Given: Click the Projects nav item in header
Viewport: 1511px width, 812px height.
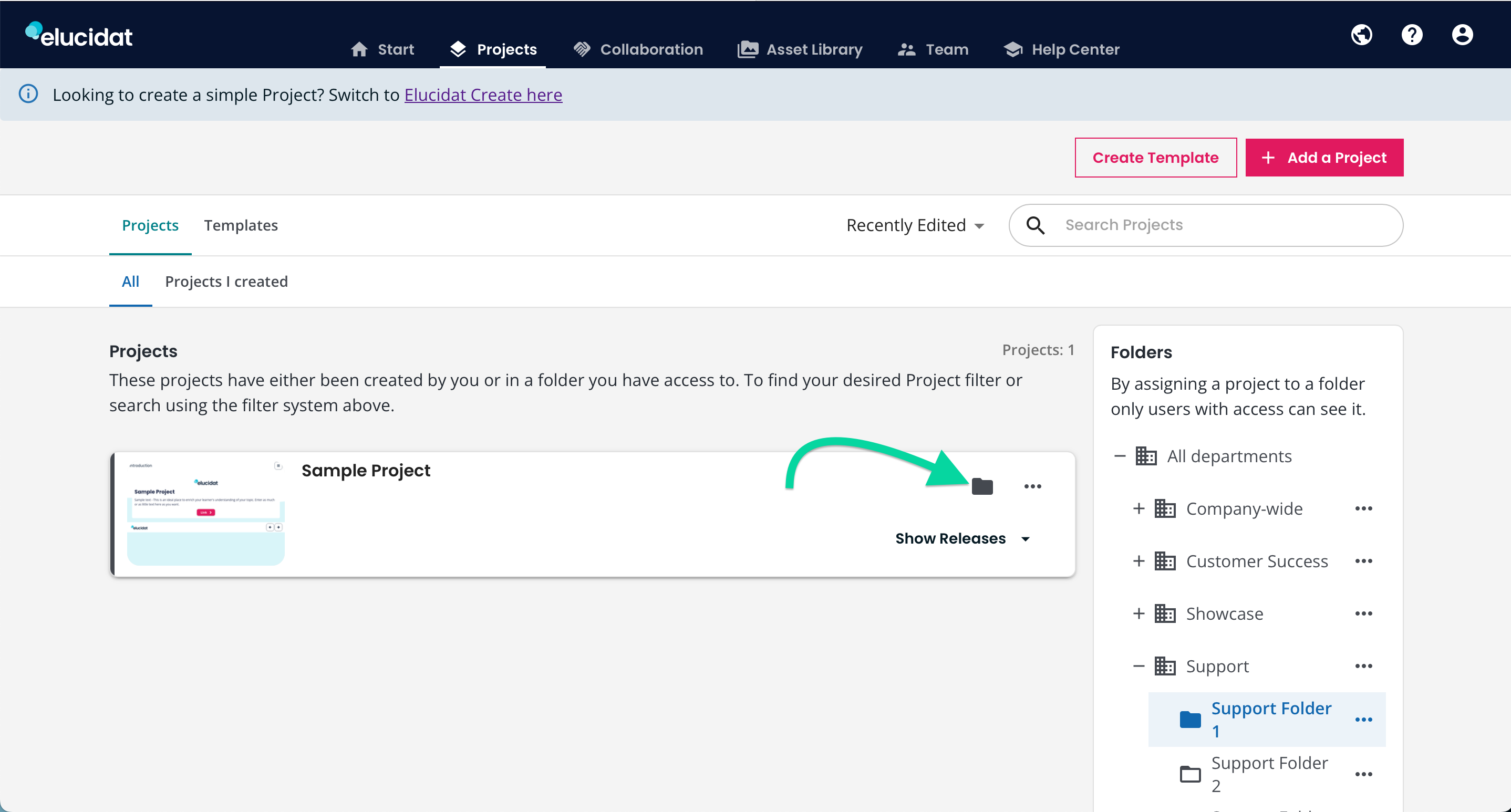Looking at the screenshot, I should point(493,49).
